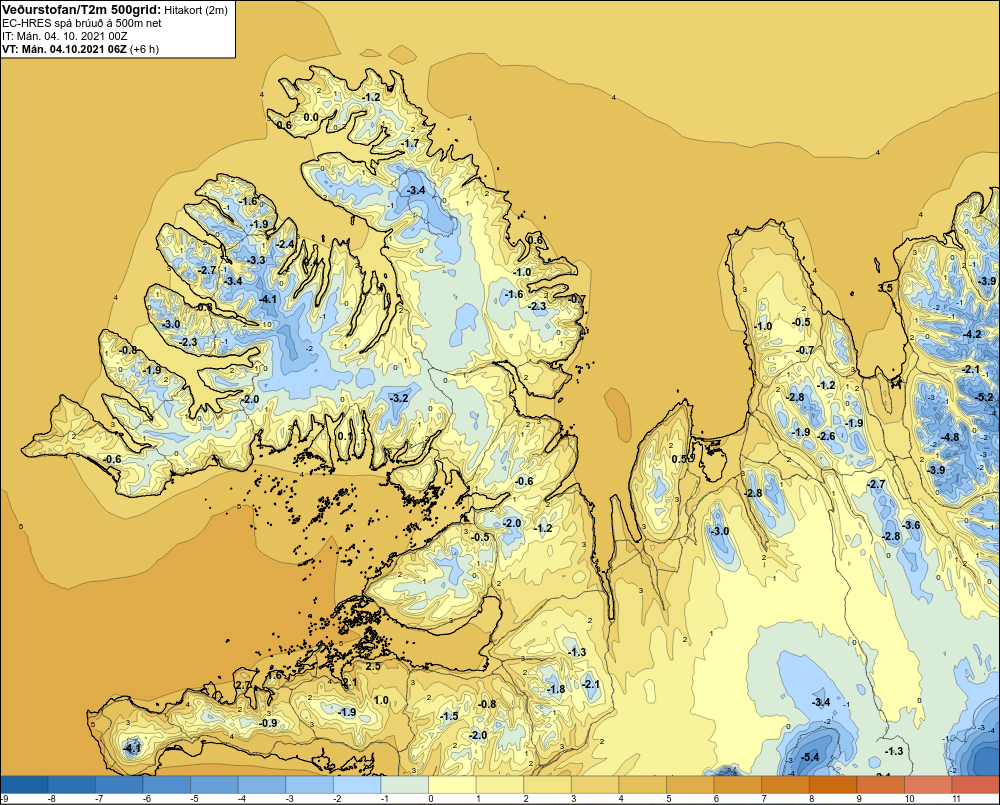
Task: Click the -5.2 temperature value
Action: point(985,397)
